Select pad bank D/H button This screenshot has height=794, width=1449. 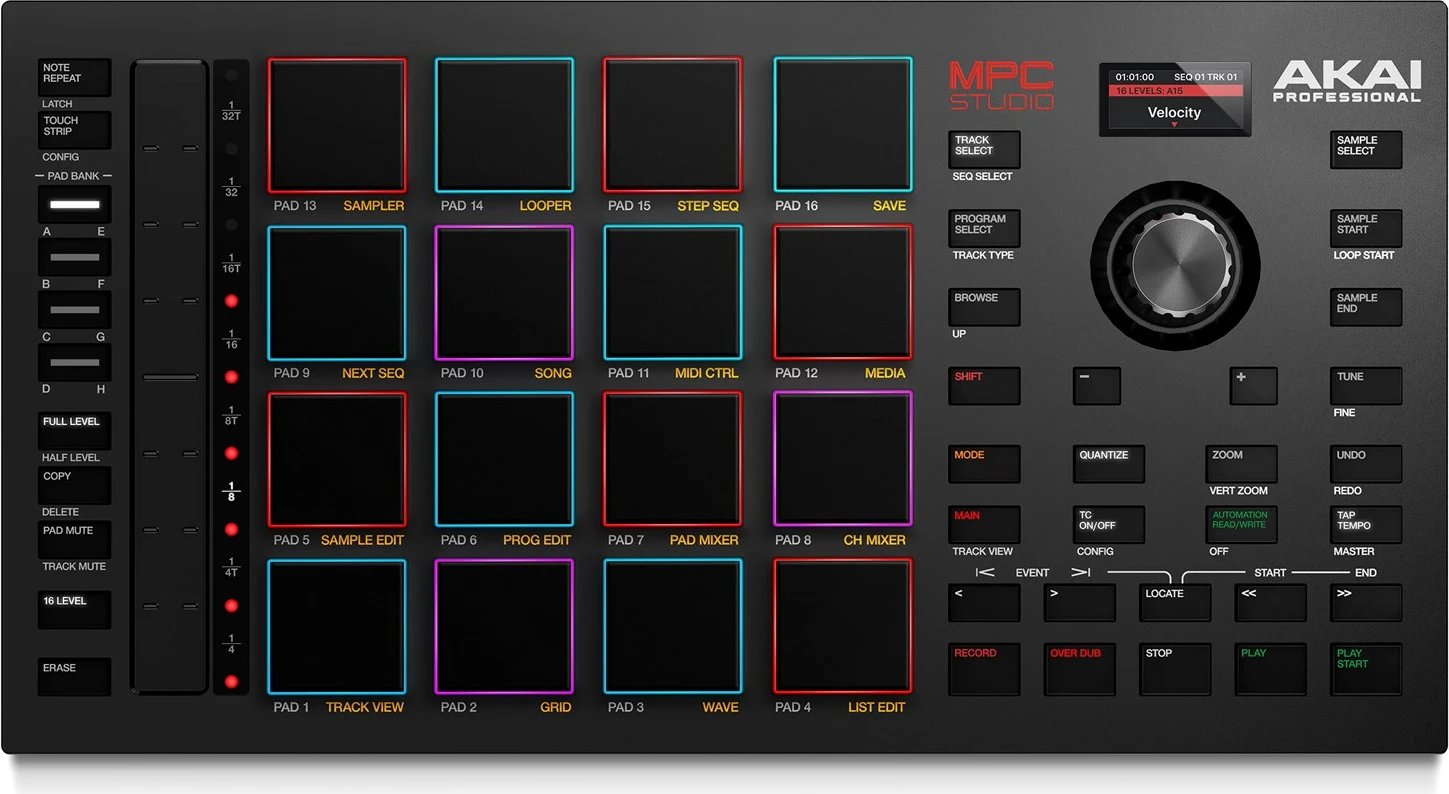(75, 362)
